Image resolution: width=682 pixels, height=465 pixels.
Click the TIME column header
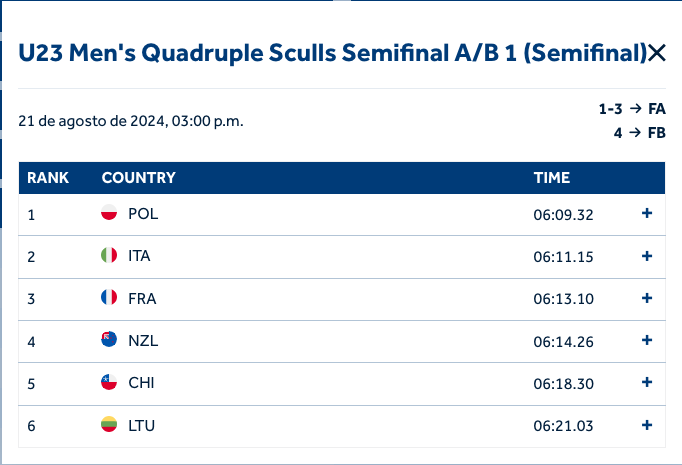(551, 178)
